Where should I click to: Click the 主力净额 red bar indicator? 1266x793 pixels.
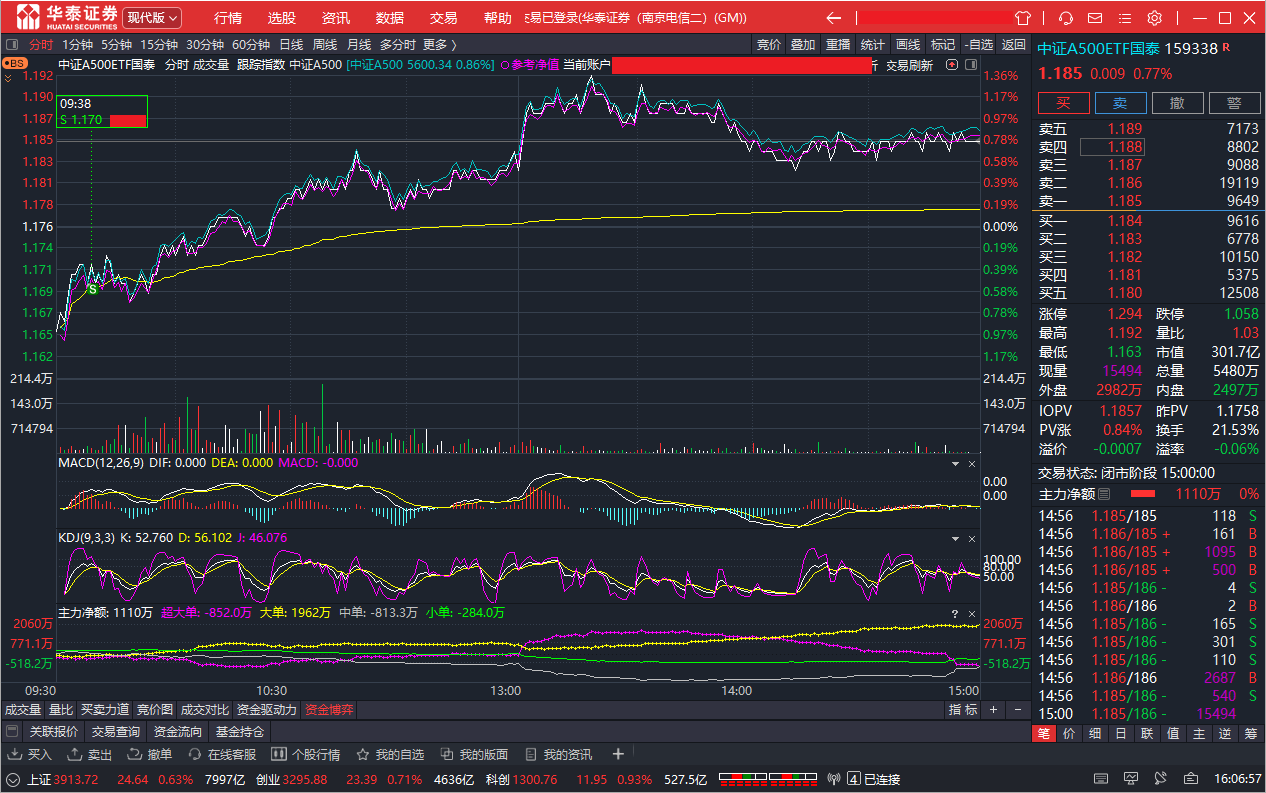click(1142, 494)
